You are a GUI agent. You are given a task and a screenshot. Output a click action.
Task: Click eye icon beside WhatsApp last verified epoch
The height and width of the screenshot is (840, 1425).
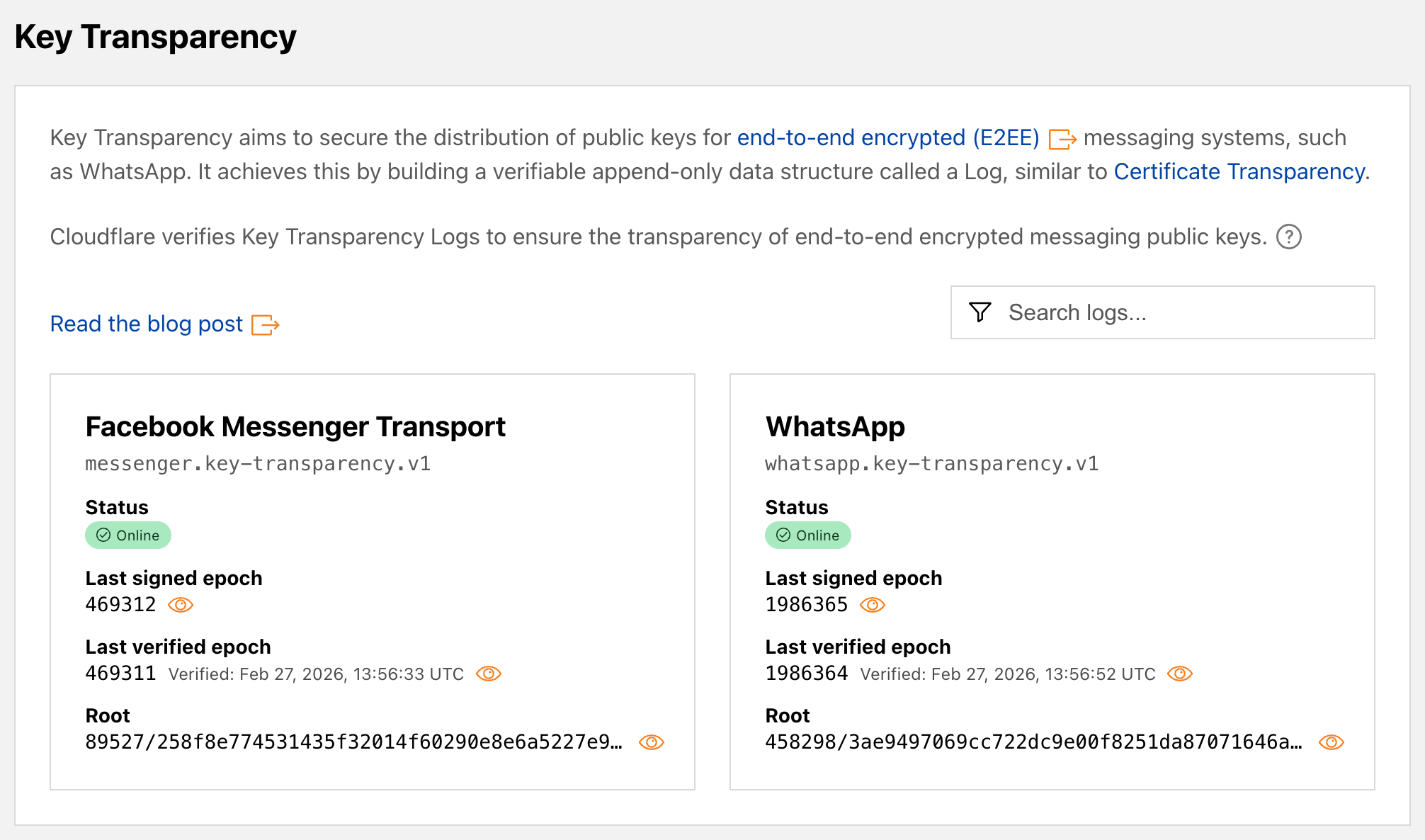tap(1180, 674)
